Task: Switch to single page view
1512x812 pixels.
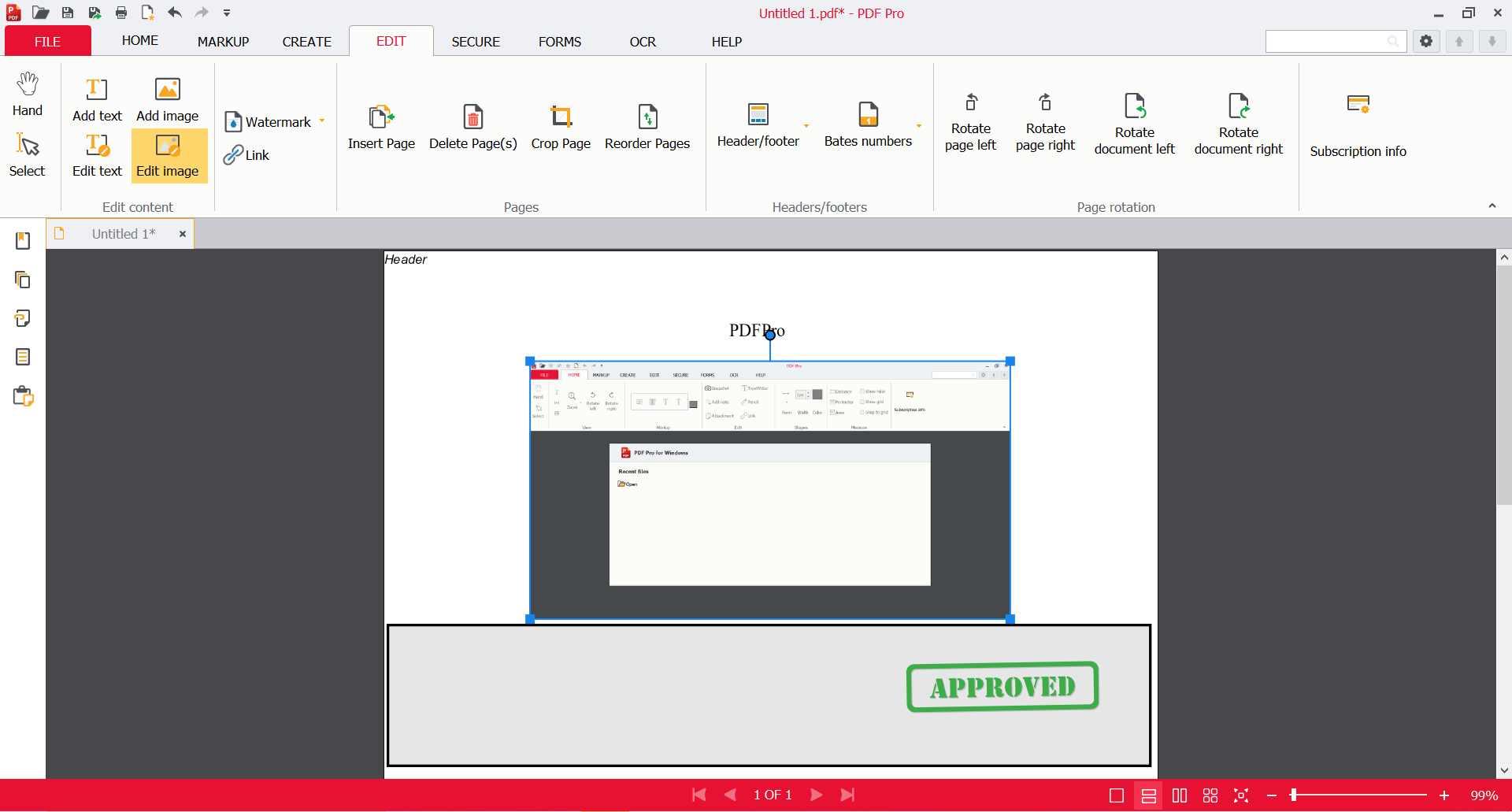Action: point(1117,796)
